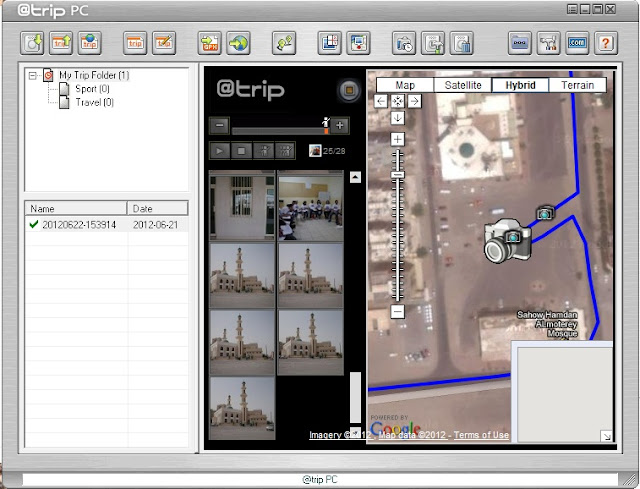This screenshot has width=640, height=489.
Task: Click the map waypoint route toolbar icon
Action: click(284, 43)
